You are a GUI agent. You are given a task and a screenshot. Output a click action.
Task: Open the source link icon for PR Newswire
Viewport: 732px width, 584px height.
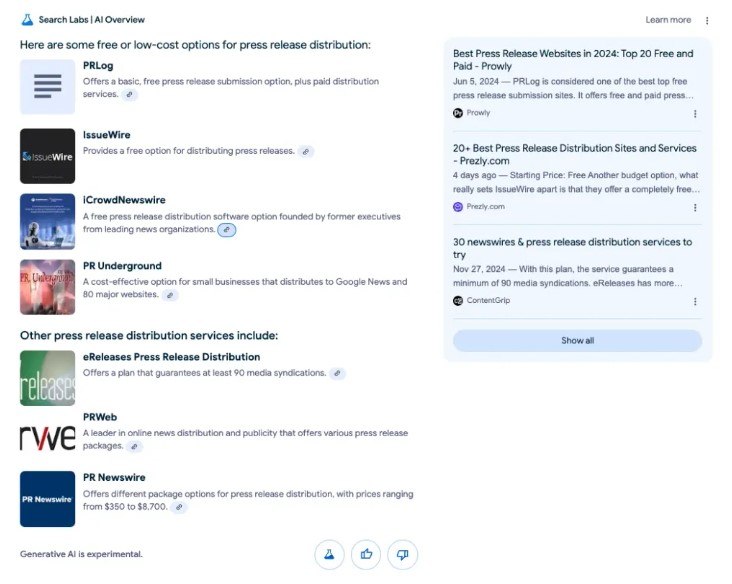tap(179, 507)
